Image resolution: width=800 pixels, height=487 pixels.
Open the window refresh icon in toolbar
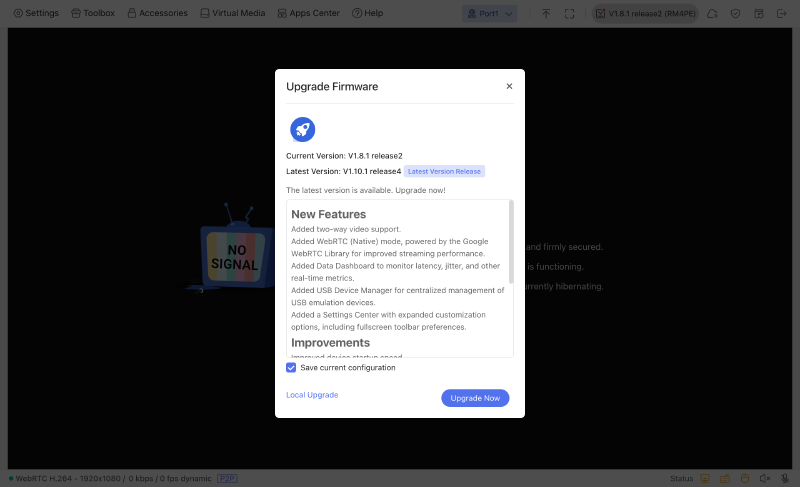759,14
